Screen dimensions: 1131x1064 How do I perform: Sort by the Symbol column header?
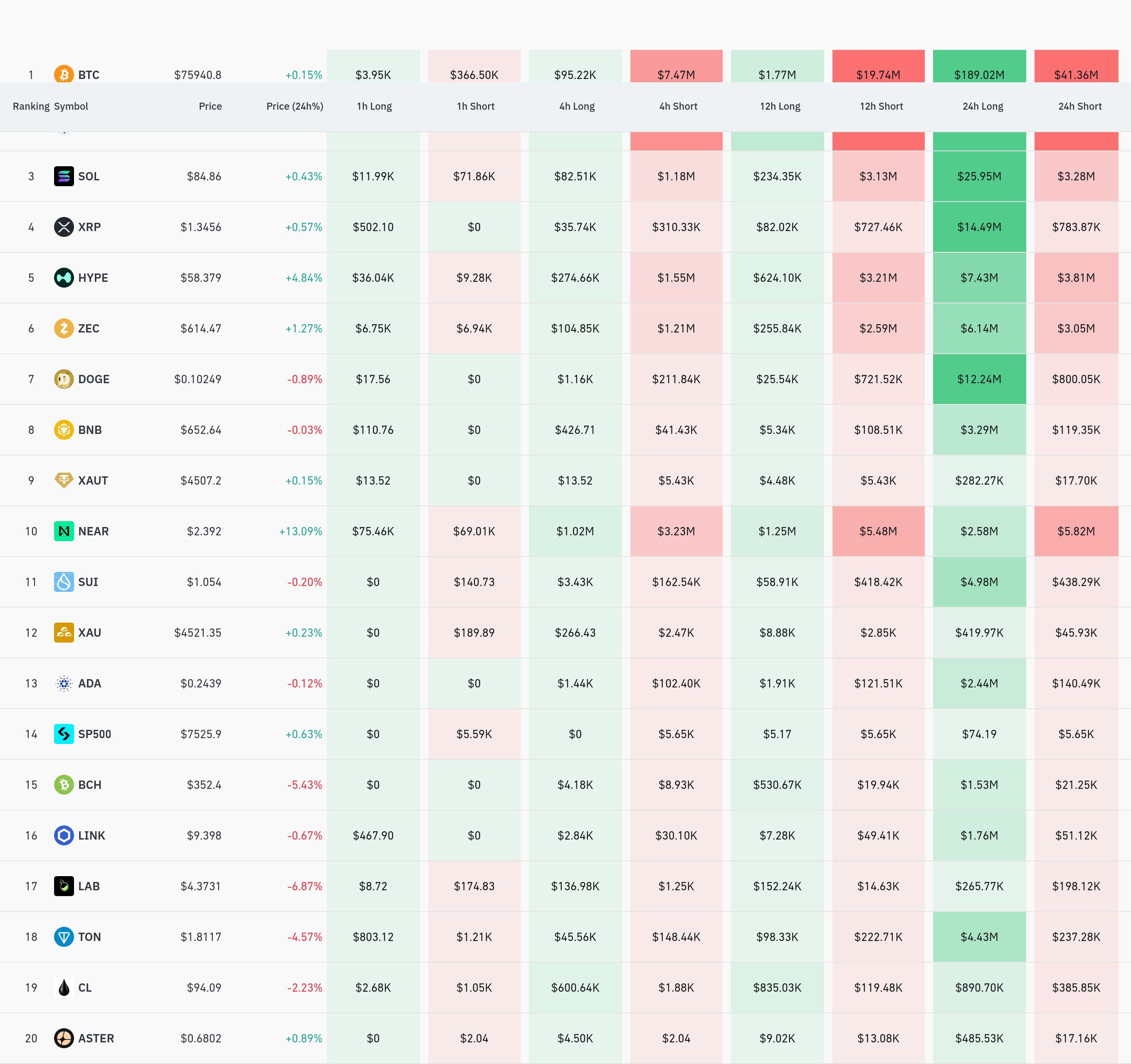tap(71, 106)
